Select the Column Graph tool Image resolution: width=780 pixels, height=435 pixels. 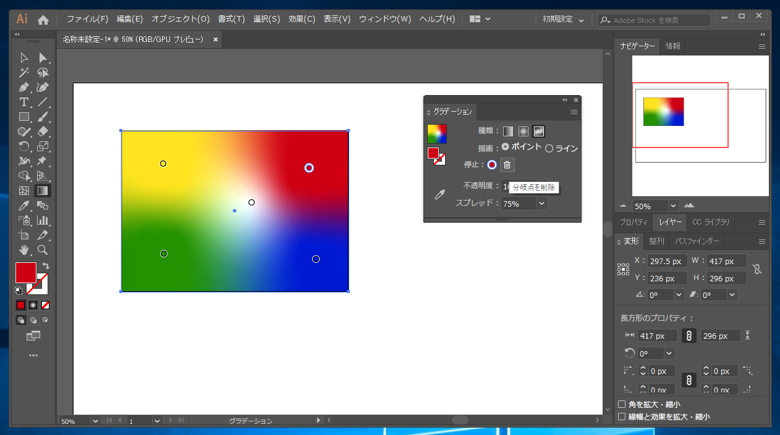43,220
